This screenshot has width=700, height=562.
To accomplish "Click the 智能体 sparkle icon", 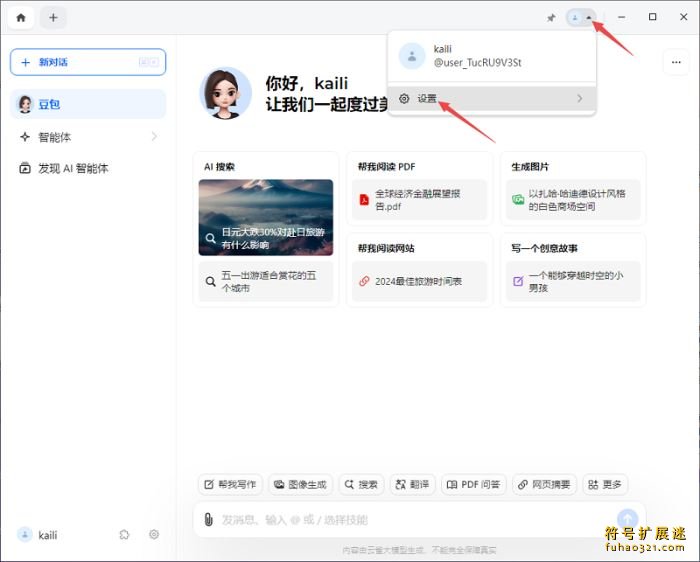I will pos(25,137).
